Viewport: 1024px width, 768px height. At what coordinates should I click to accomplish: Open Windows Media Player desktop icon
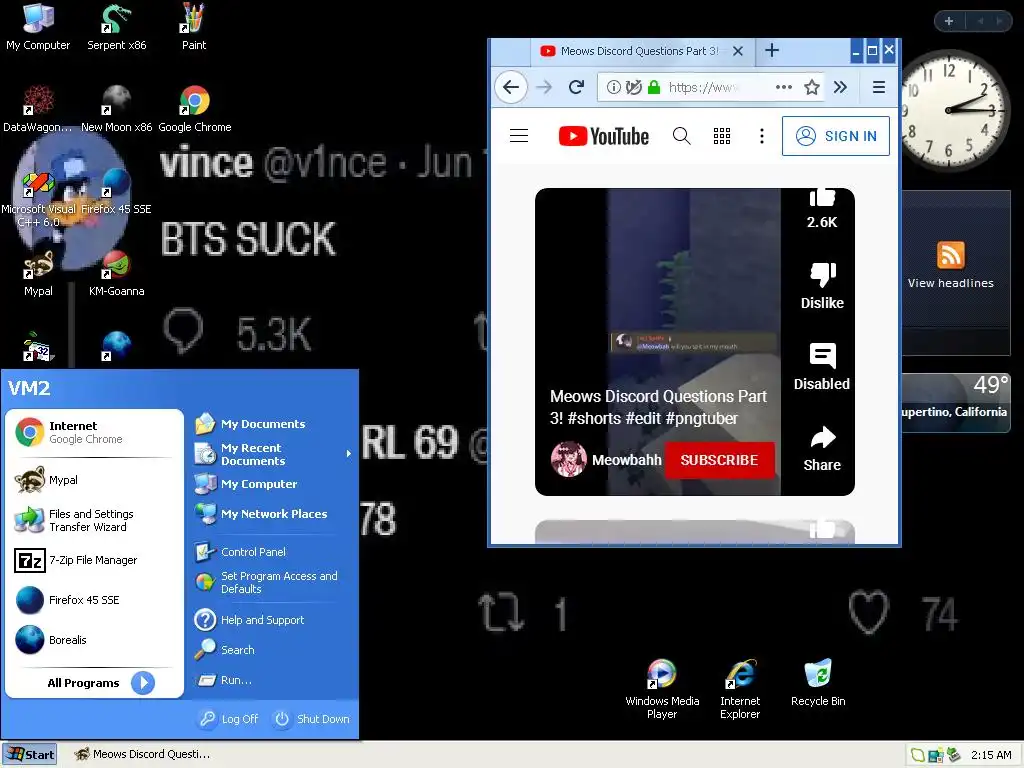coord(662,688)
